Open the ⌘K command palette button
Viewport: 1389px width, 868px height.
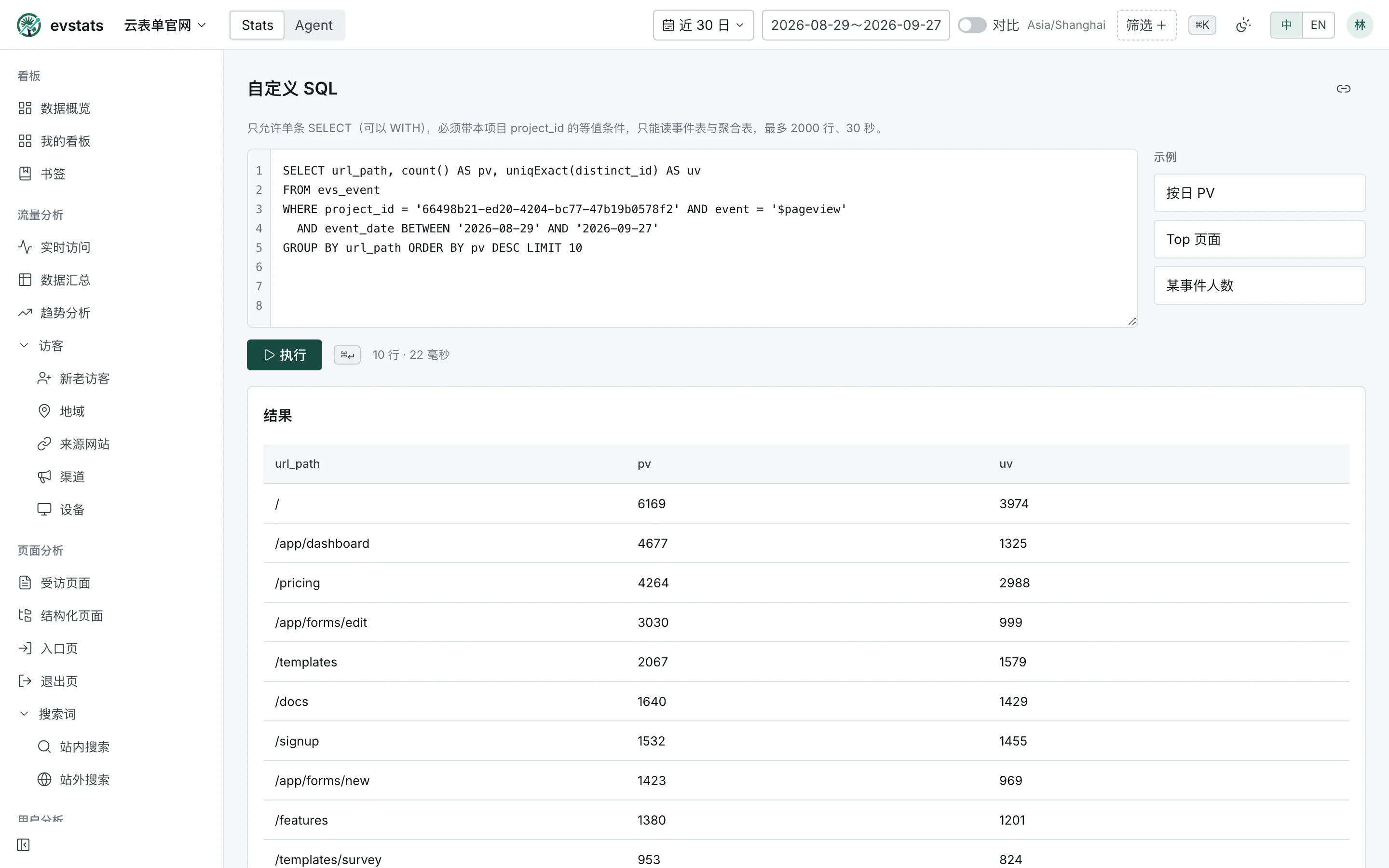[1202, 25]
